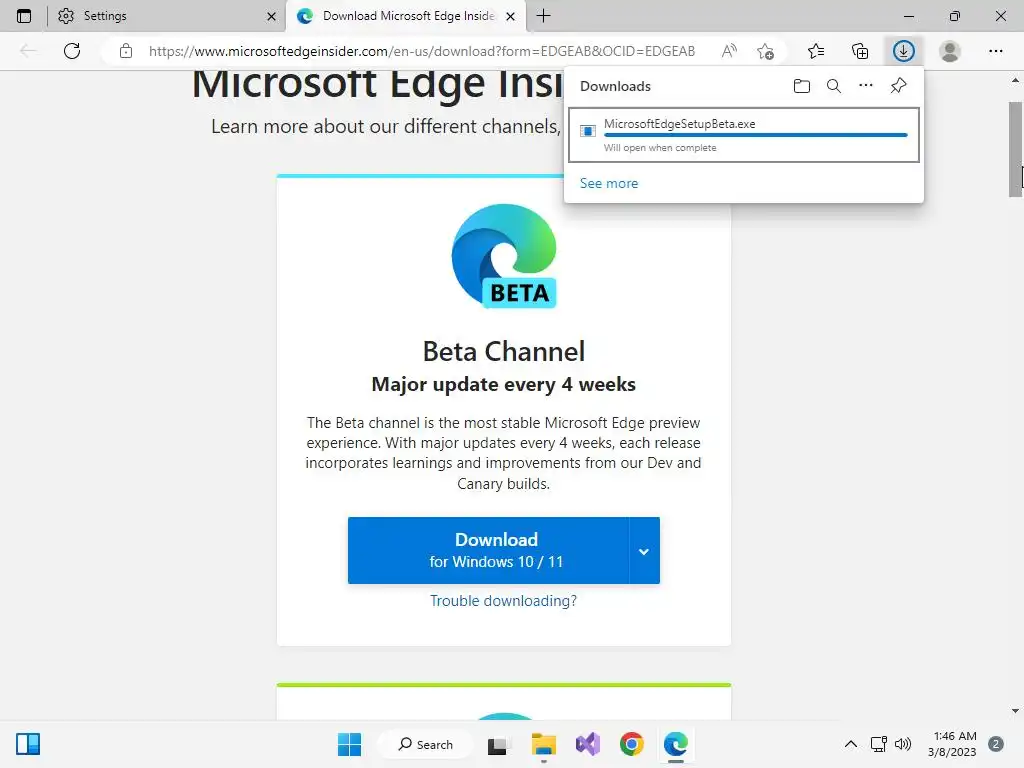Search downloads using magnifier icon
Image resolution: width=1024 pixels, height=768 pixels.
(x=834, y=86)
